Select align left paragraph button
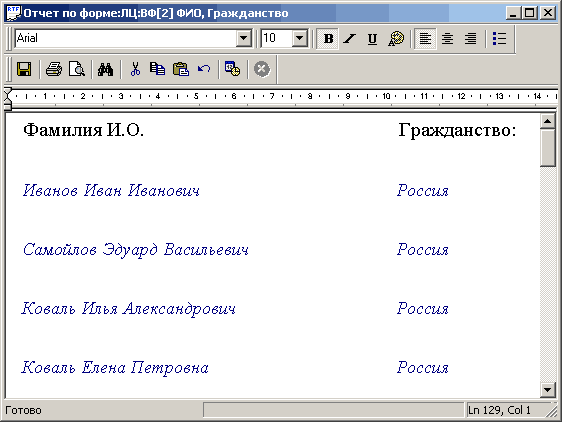This screenshot has width=562, height=422. 425,38
